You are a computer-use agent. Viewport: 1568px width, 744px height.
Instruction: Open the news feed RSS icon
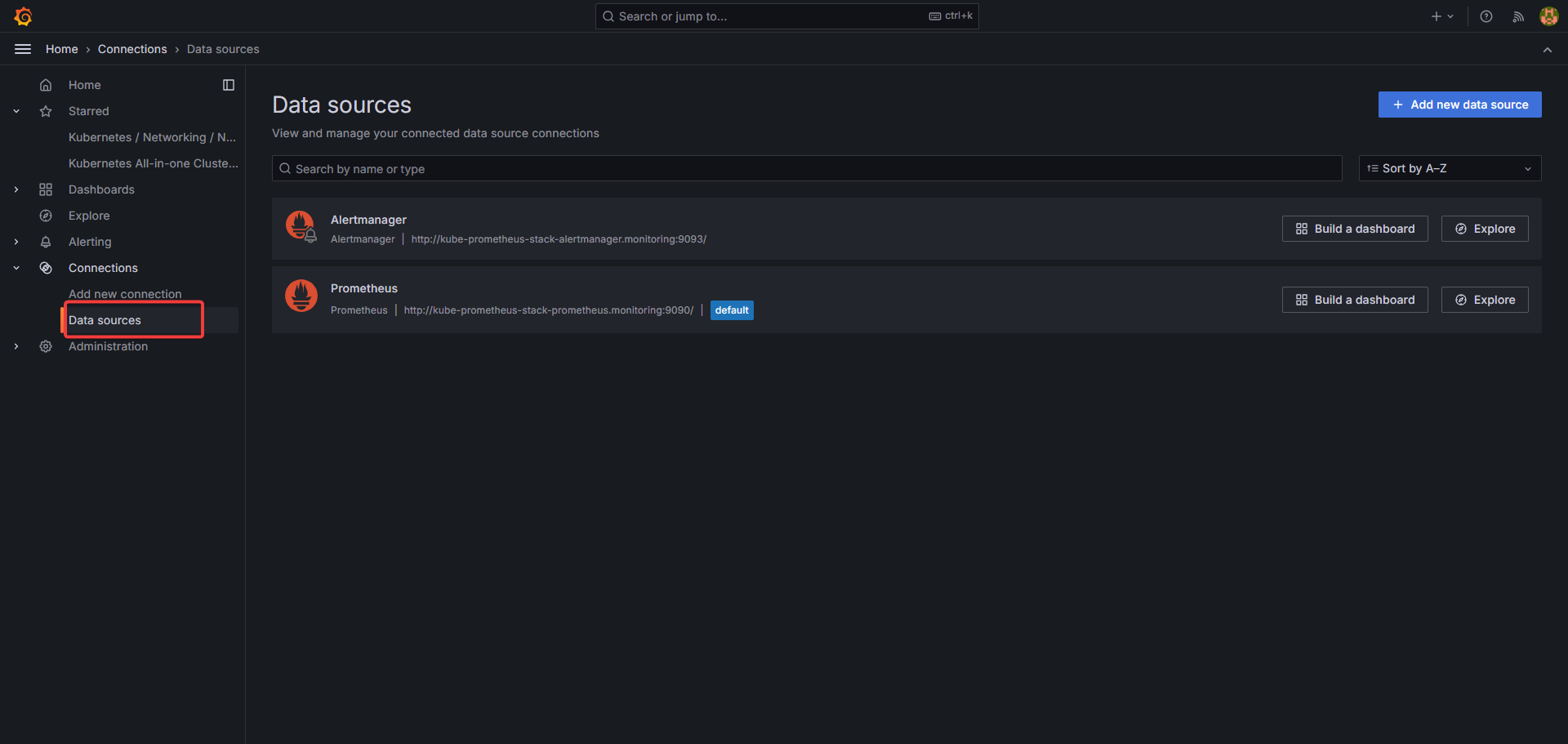pyautogui.click(x=1518, y=16)
